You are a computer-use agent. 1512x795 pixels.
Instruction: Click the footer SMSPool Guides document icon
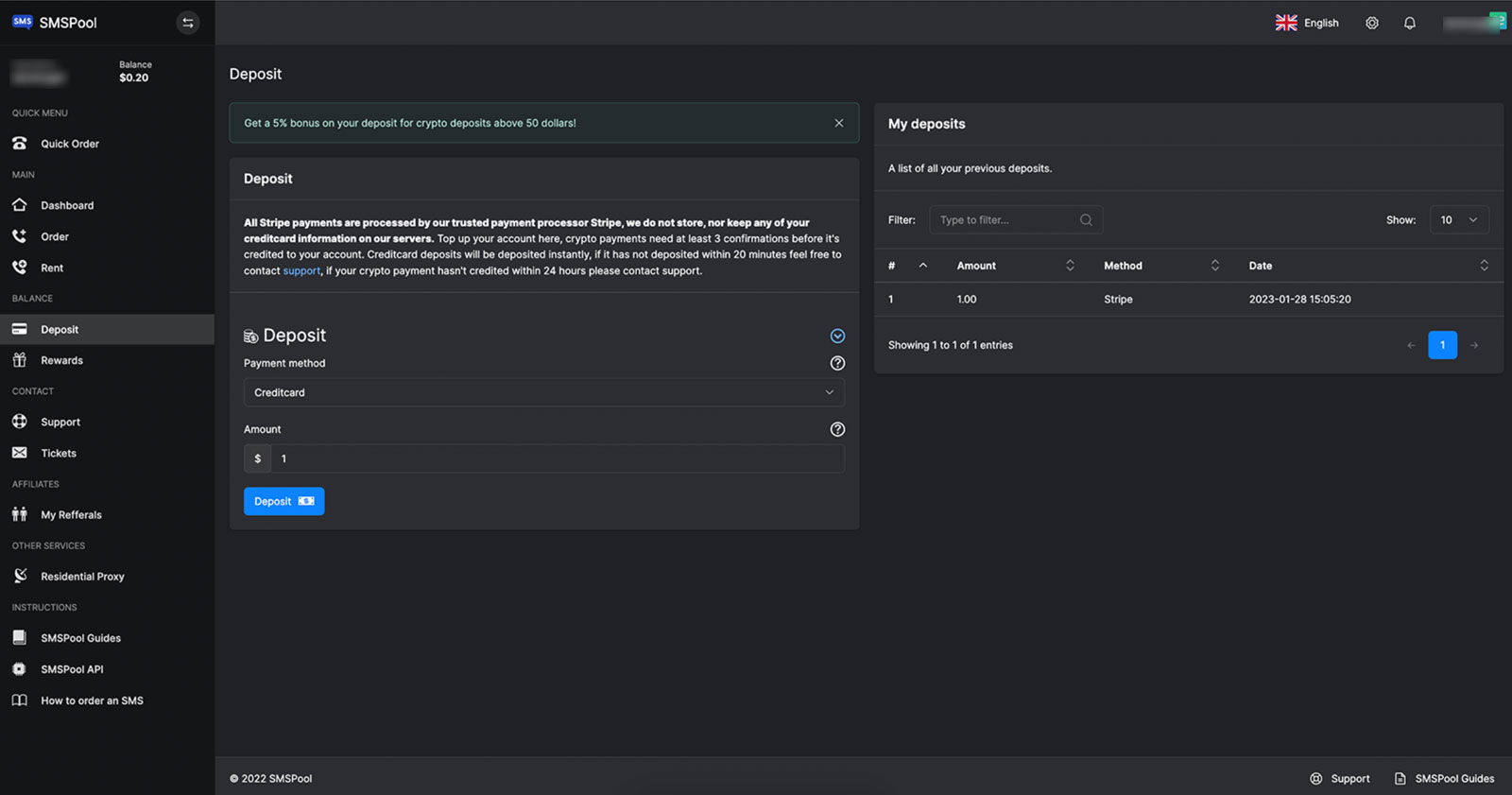coord(1400,779)
